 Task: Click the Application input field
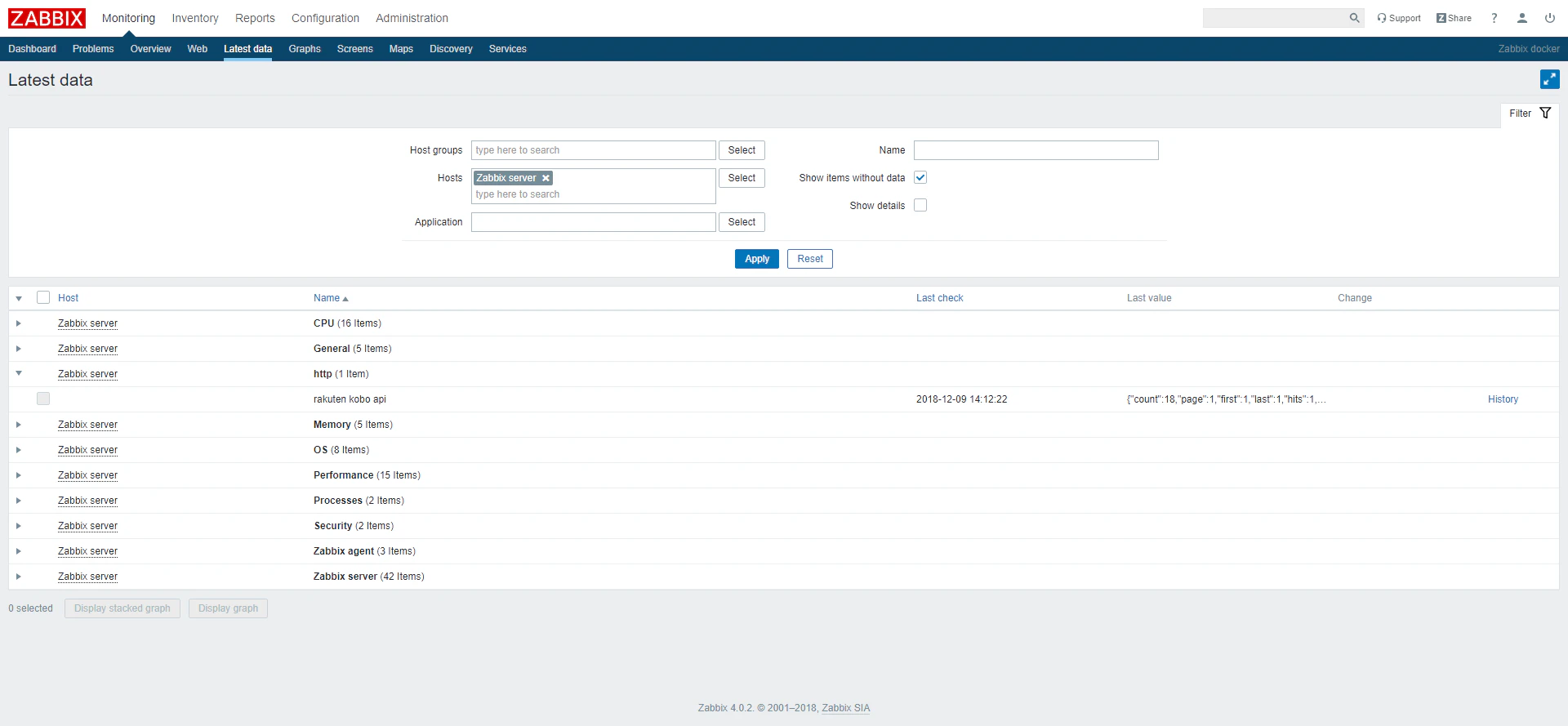click(594, 222)
